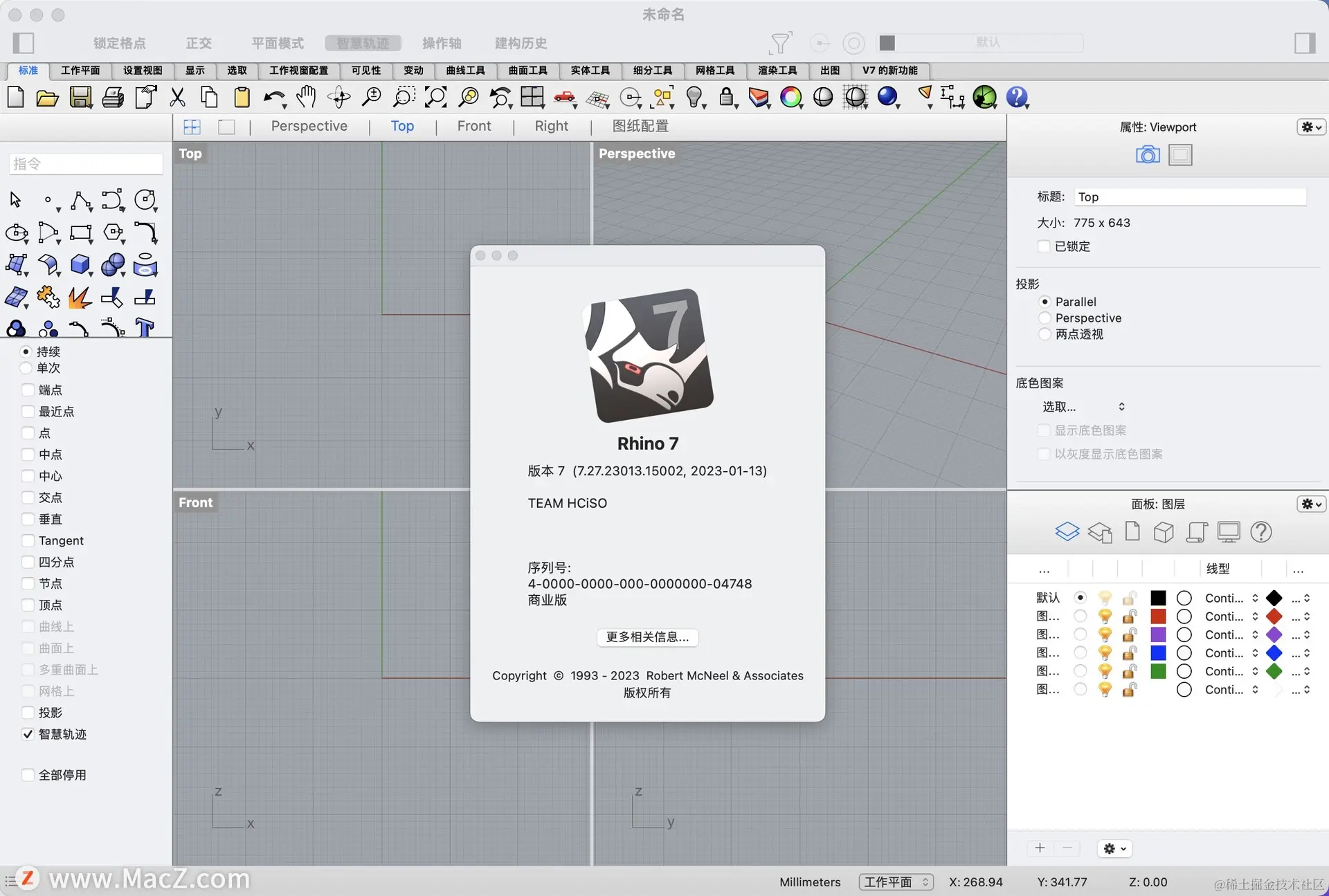Open the properties panel gear dropdown
1329x896 pixels.
[1310, 127]
